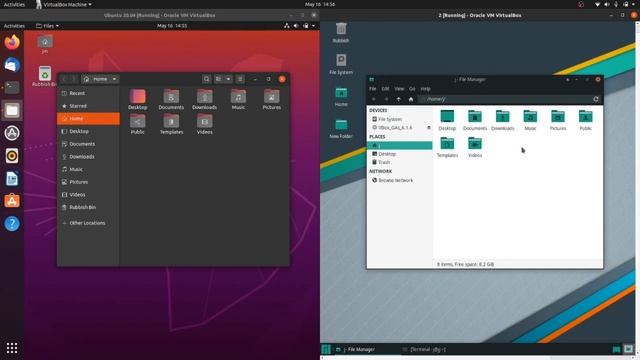Screen dimensions: 640x360
Task: Select Pictures in Nautilus sidebar
Action: pyautogui.click(x=89, y=182)
